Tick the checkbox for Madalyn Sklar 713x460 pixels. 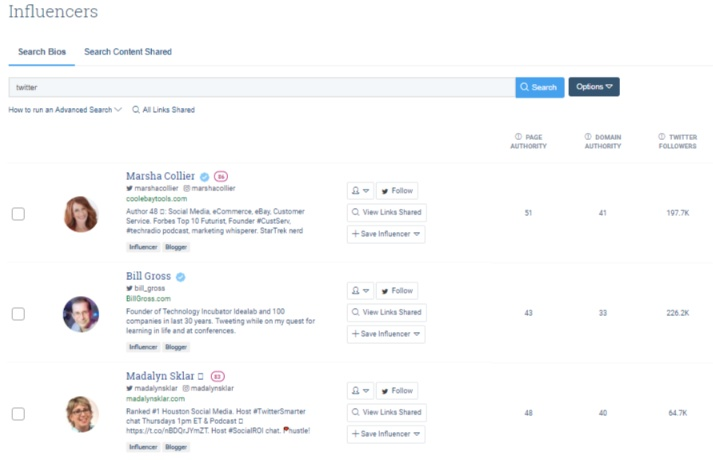(18, 414)
